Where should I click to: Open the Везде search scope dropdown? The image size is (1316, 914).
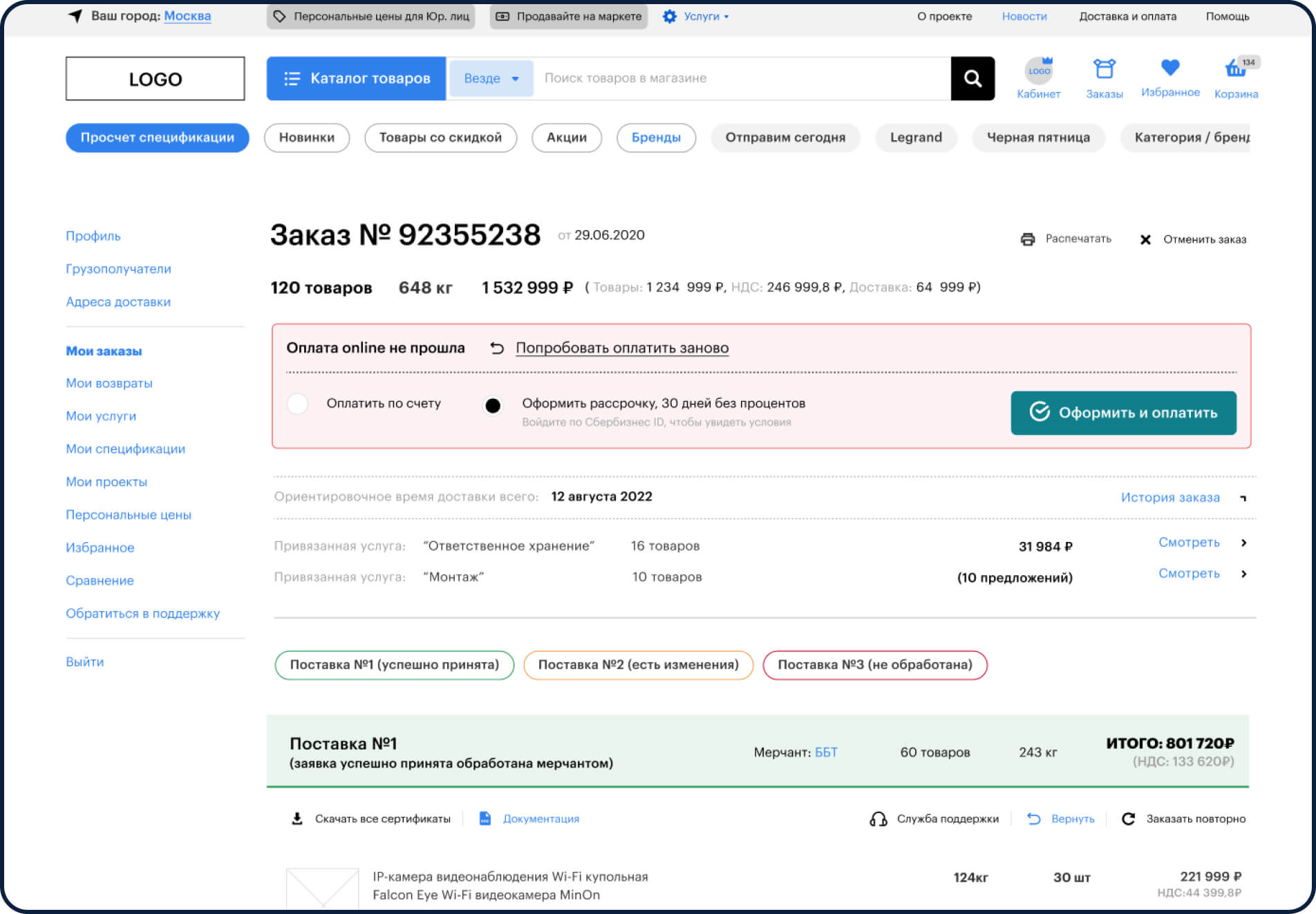pos(491,79)
